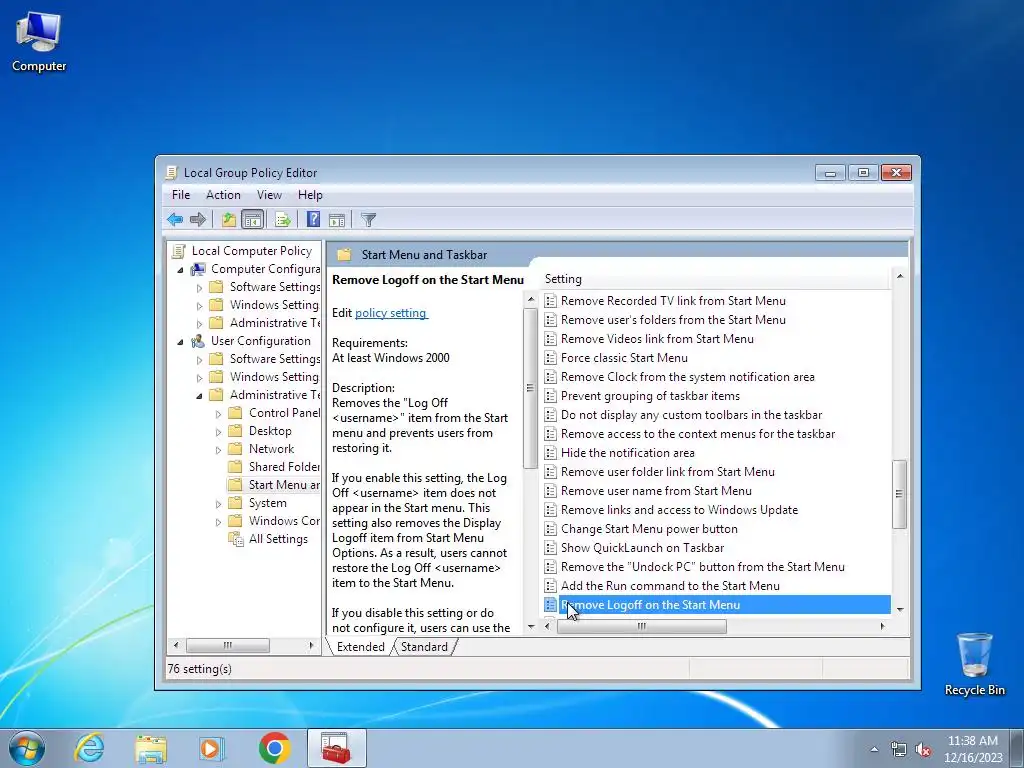Collapse User Configuration tree node
Screen dimensions: 1024x768
[181, 342]
